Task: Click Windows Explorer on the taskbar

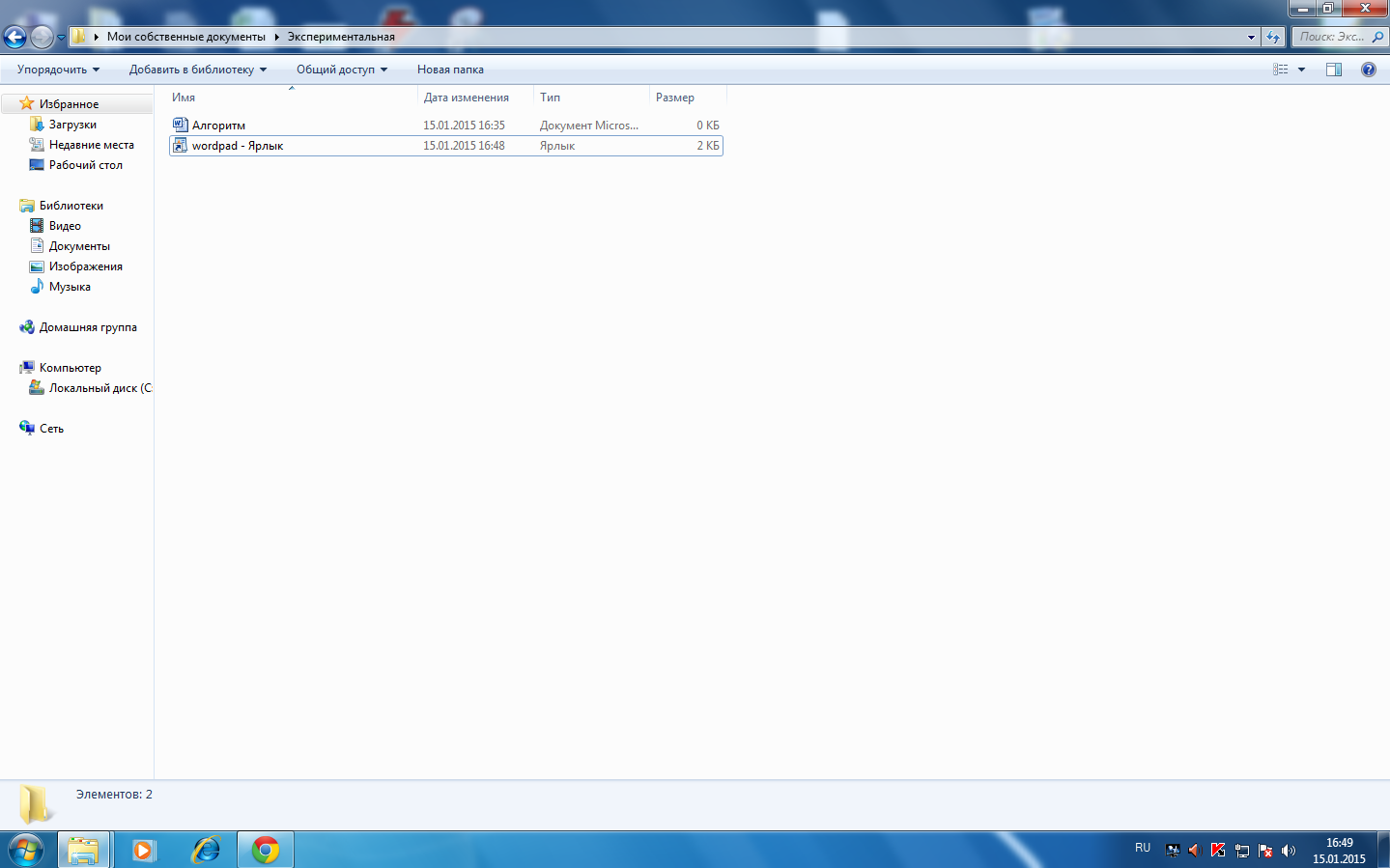Action: [84, 850]
